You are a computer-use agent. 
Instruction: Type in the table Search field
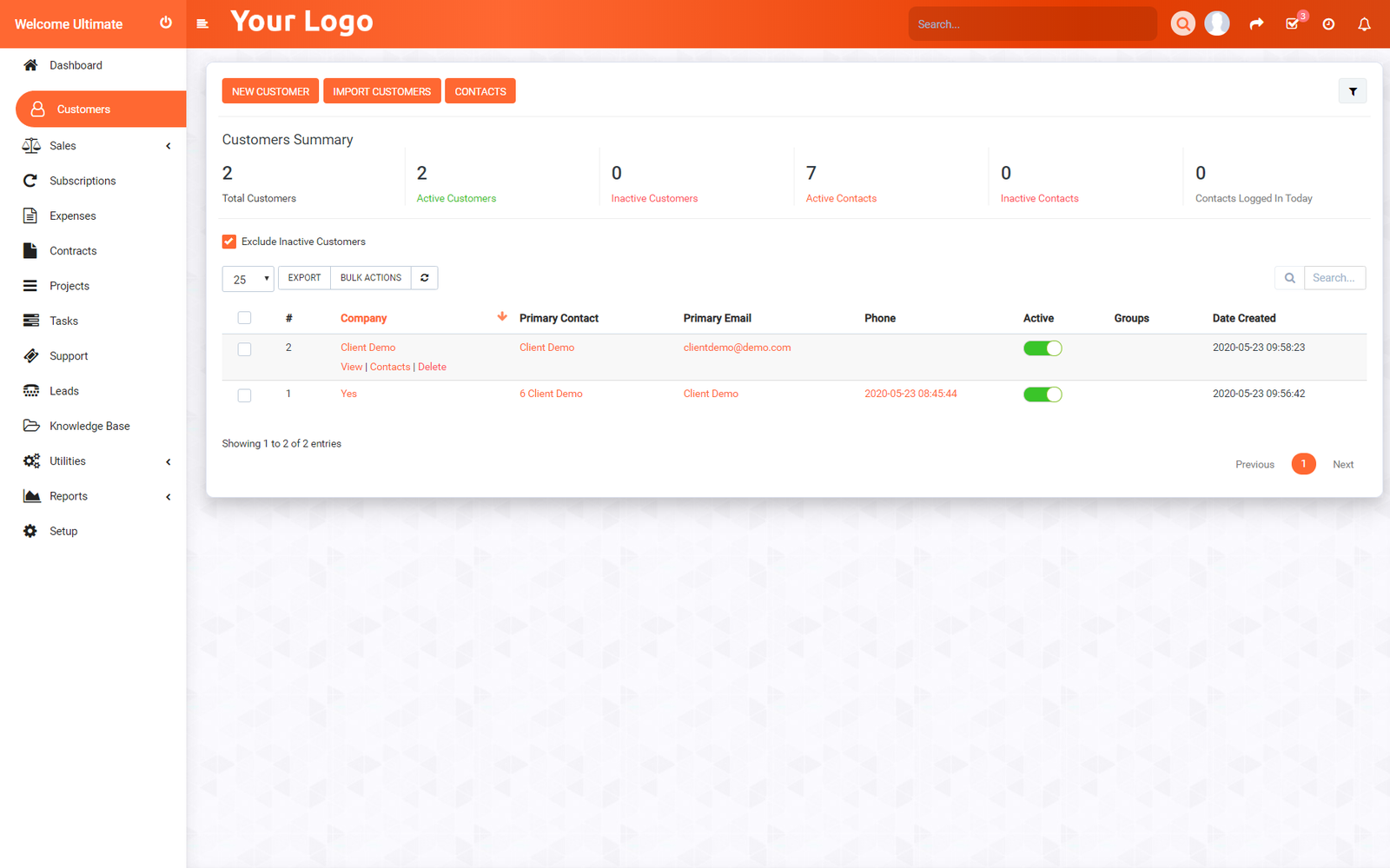point(1335,277)
